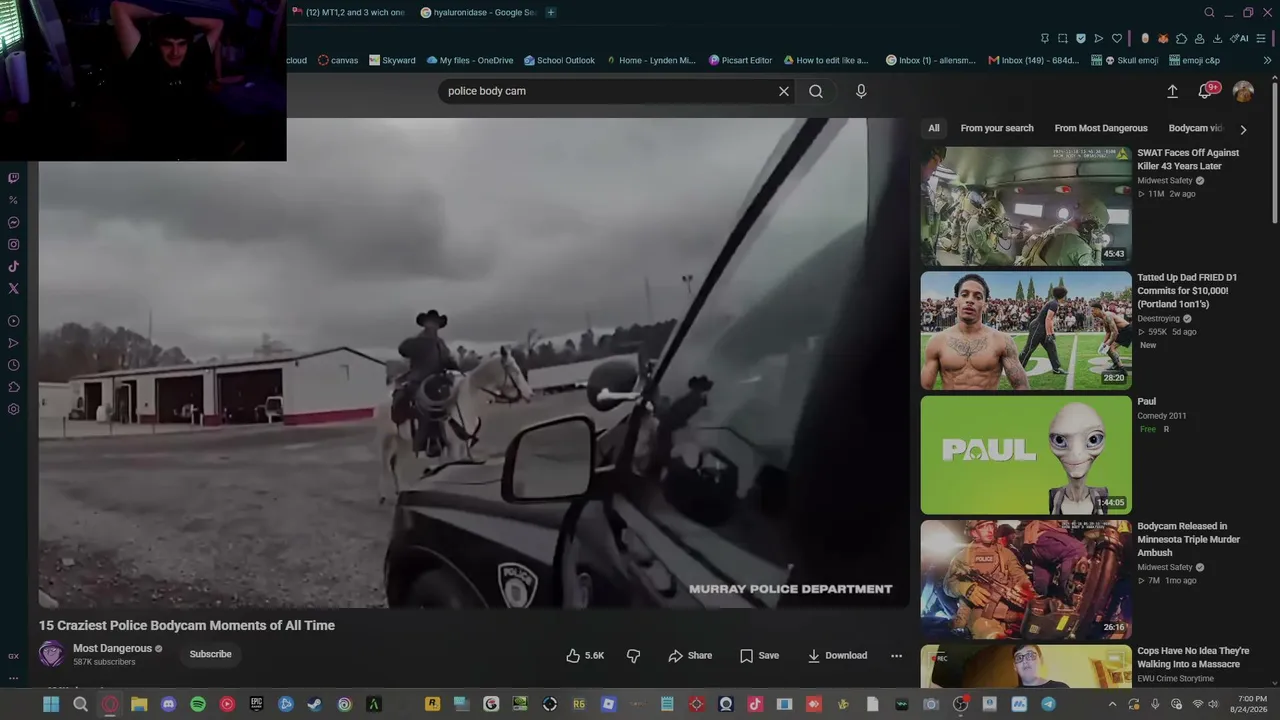The image size is (1280, 720).
Task: Open more actions menu beside Download
Action: [x=896, y=655]
